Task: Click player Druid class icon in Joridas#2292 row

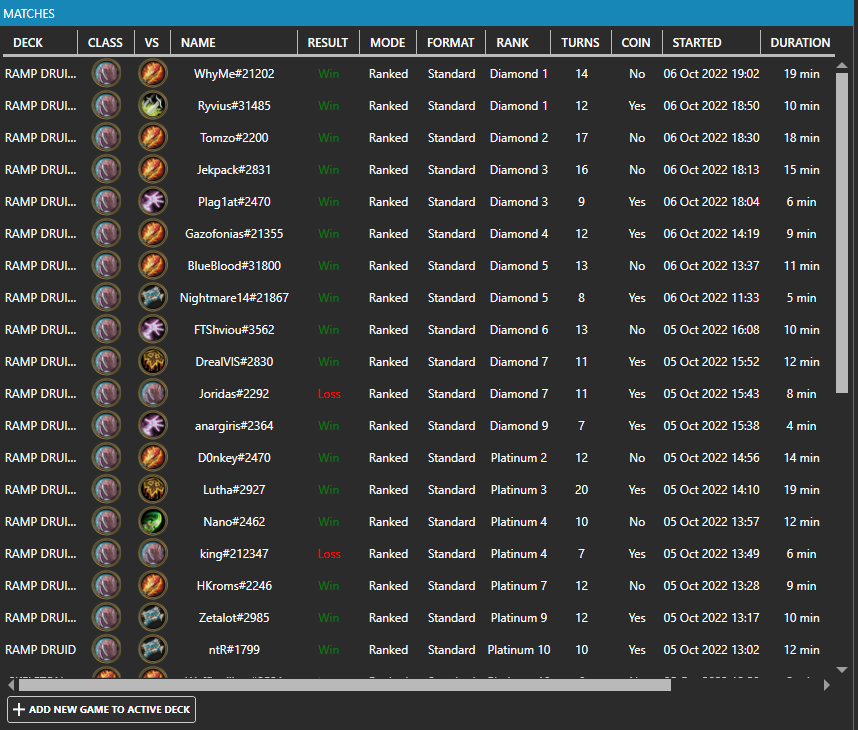Action: [x=106, y=393]
